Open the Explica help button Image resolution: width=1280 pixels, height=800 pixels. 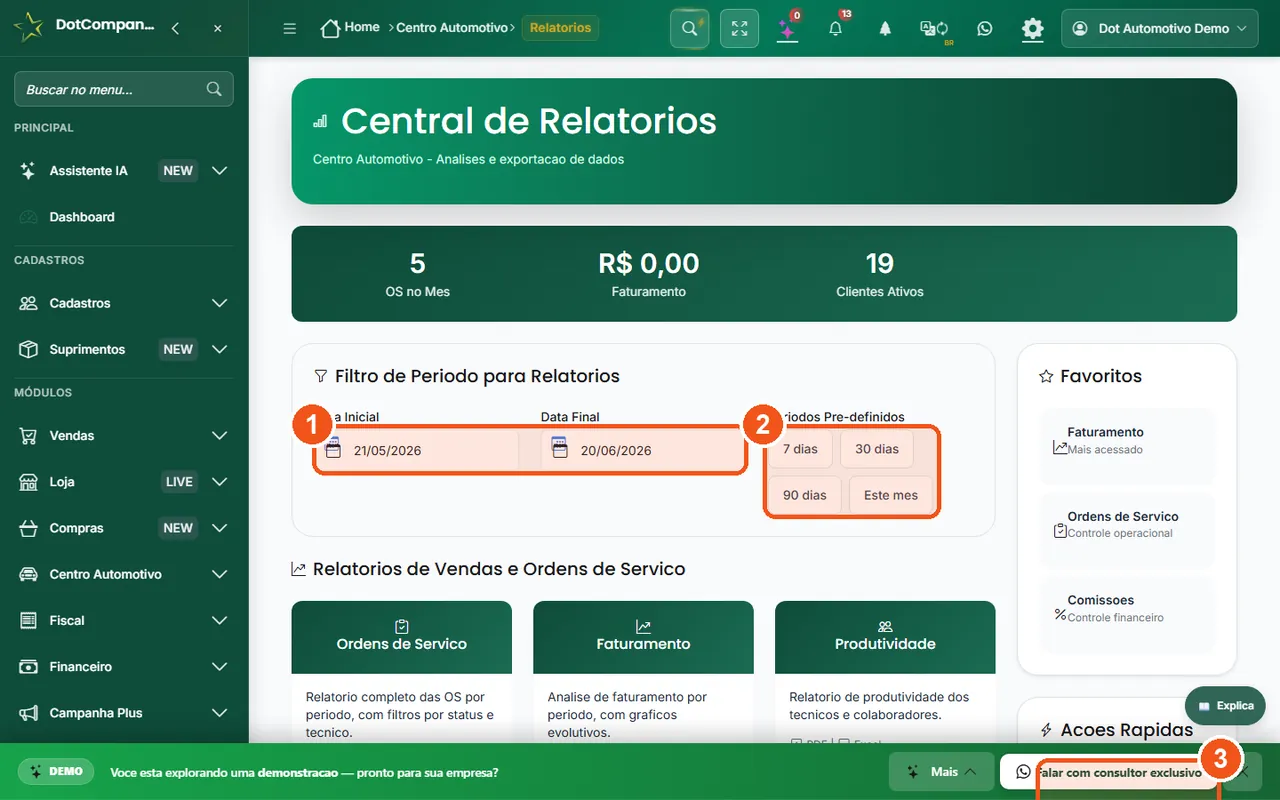coord(1225,705)
